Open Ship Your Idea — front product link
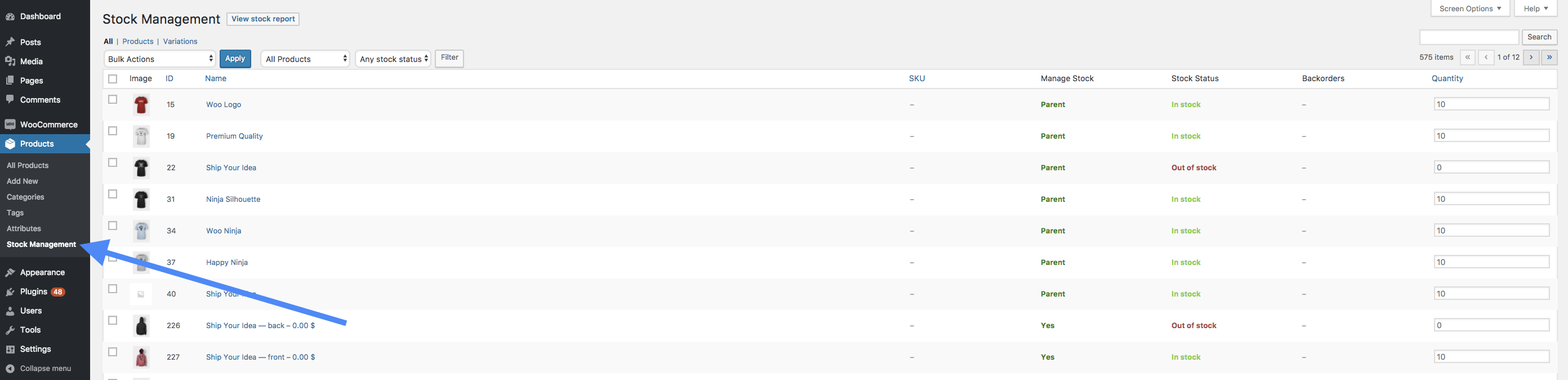This screenshot has height=380, width=1568. pos(261,357)
